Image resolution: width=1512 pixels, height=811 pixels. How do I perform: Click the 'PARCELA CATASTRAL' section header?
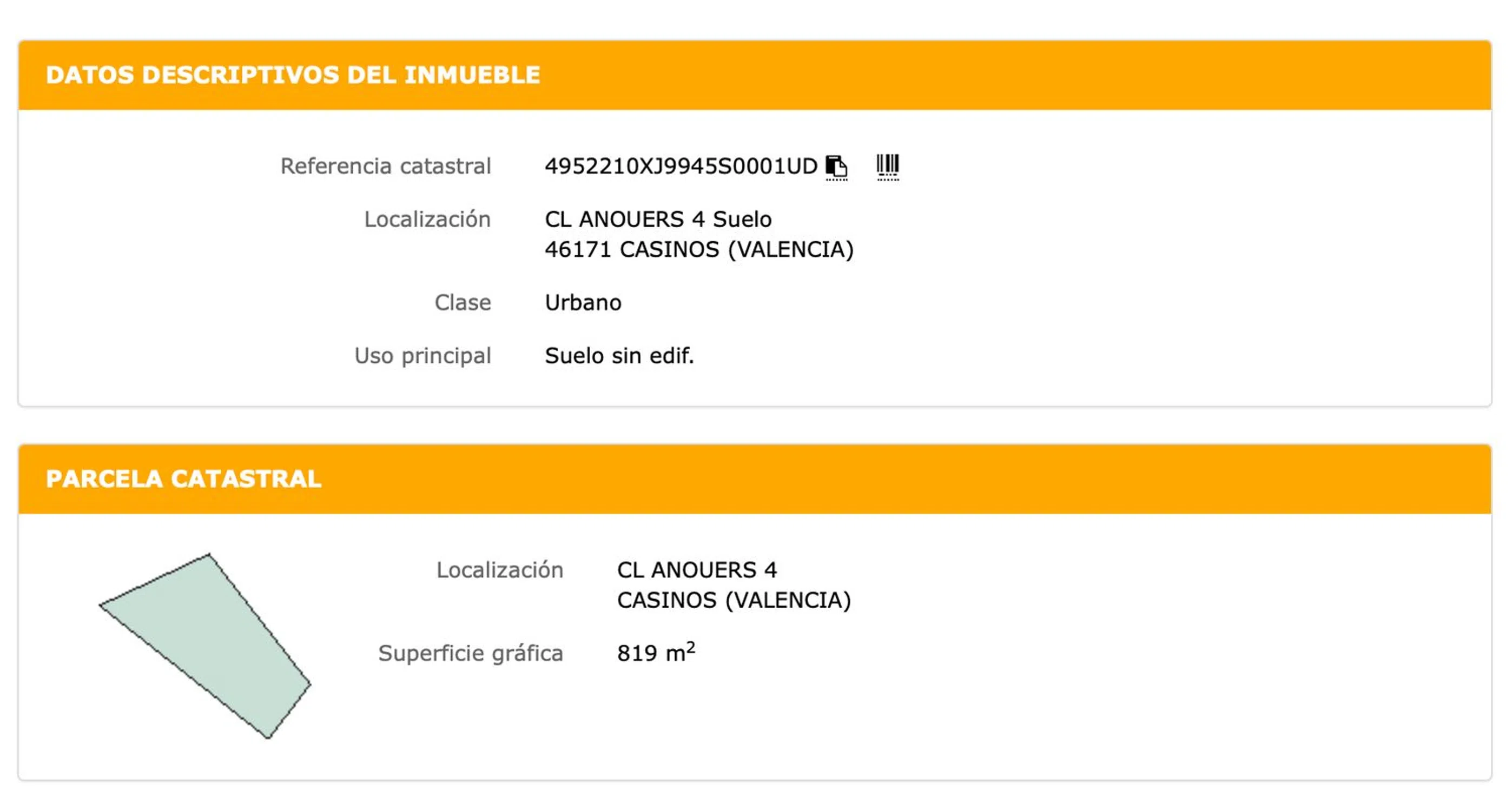184,480
